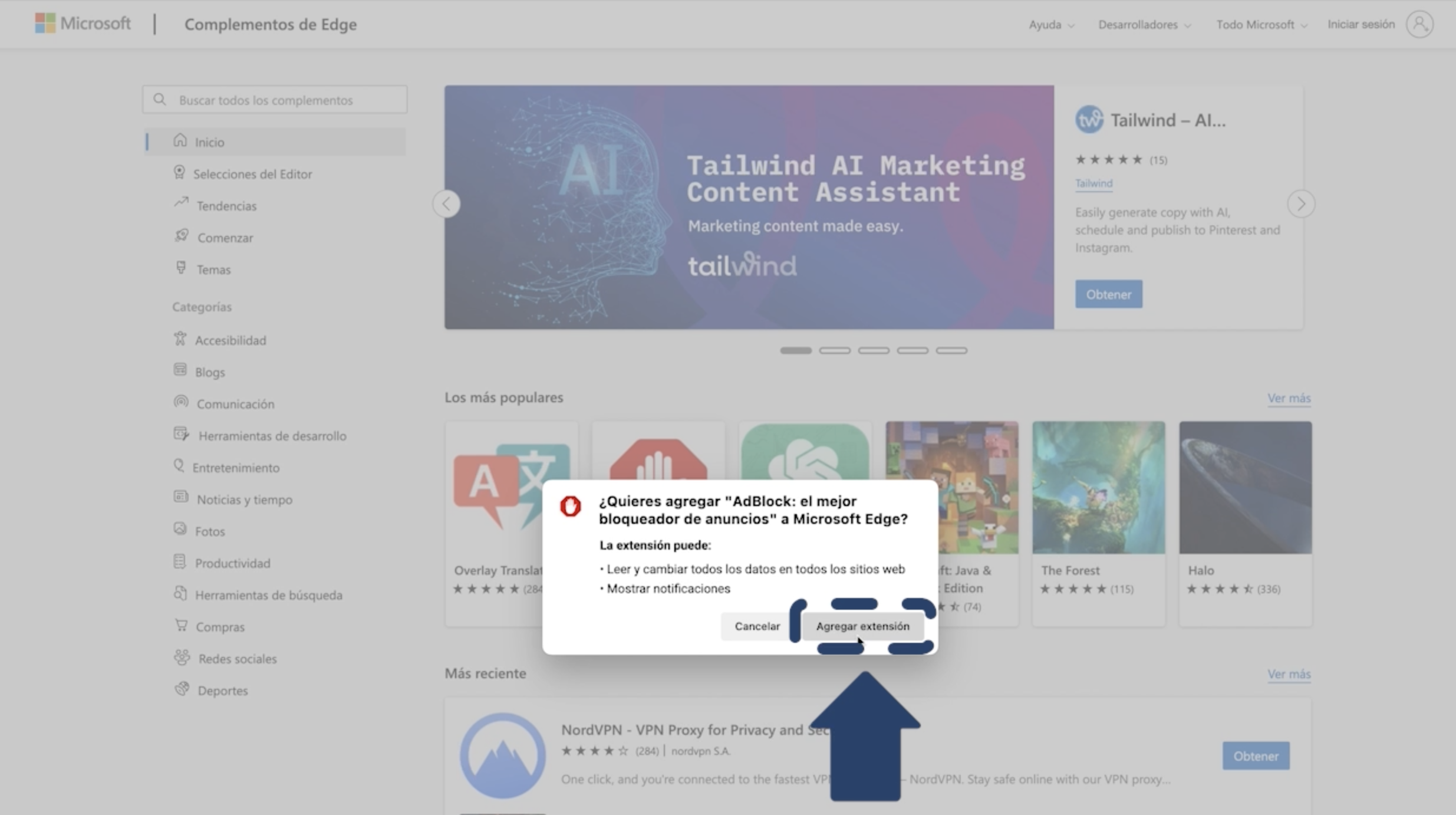The height and width of the screenshot is (815, 1456).
Task: Open the Todo Microsoft dropdown
Action: coord(1261,25)
